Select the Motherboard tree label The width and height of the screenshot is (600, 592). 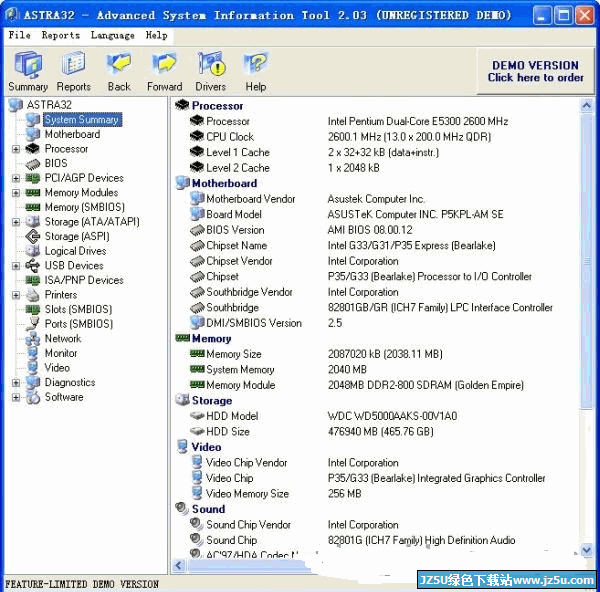pyautogui.click(x=72, y=134)
